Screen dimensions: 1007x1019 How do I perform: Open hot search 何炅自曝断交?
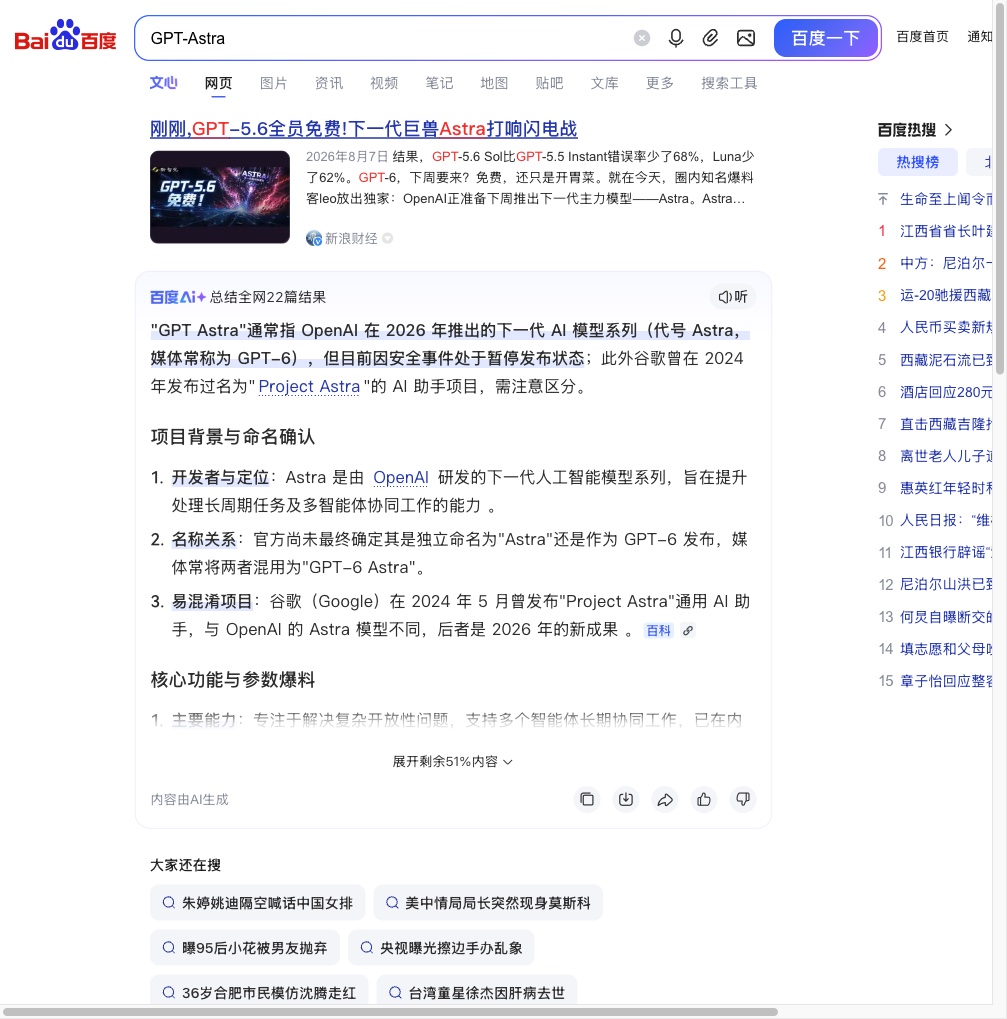click(945, 617)
